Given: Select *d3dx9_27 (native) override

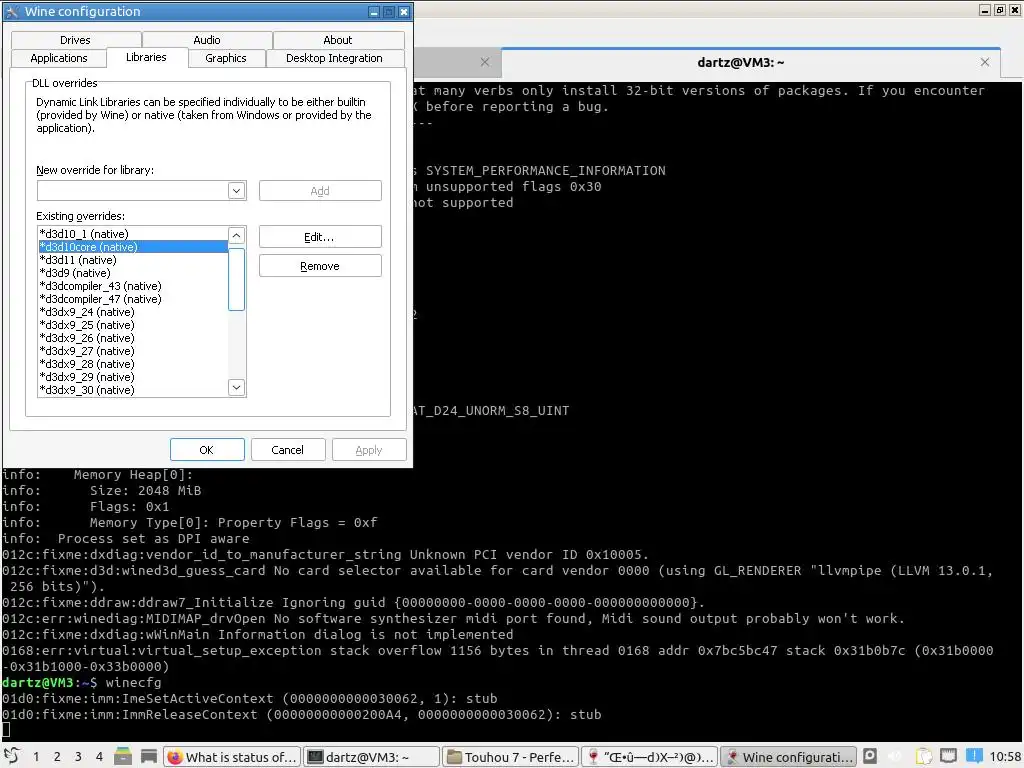Looking at the screenshot, I should pos(133,351).
